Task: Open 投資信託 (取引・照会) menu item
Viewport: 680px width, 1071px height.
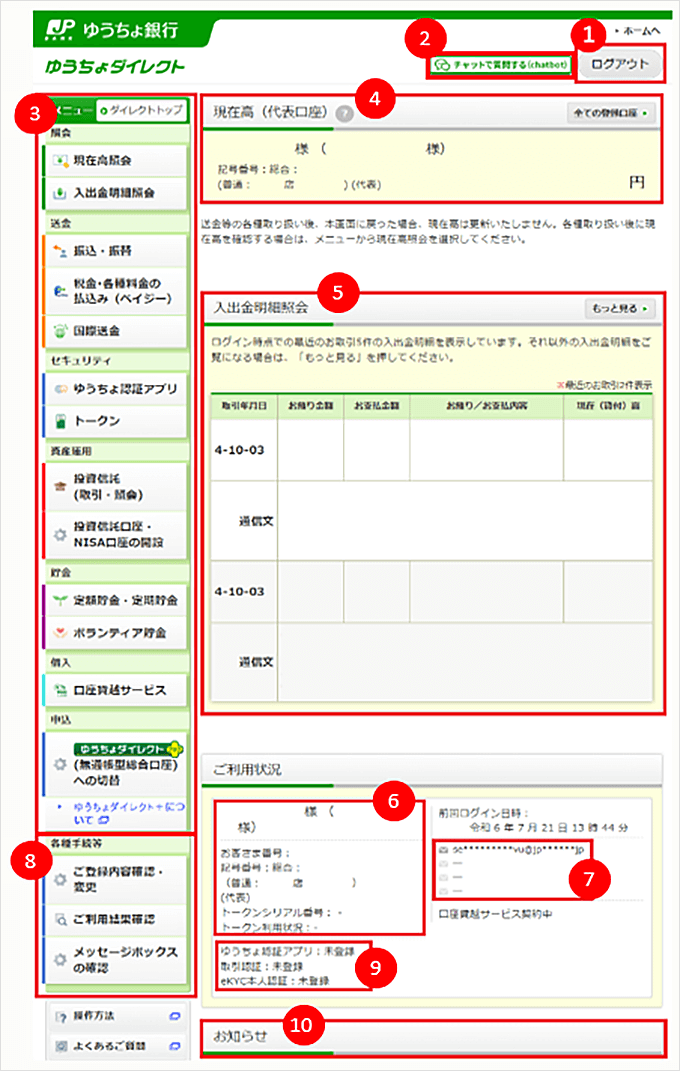Action: coord(115,486)
